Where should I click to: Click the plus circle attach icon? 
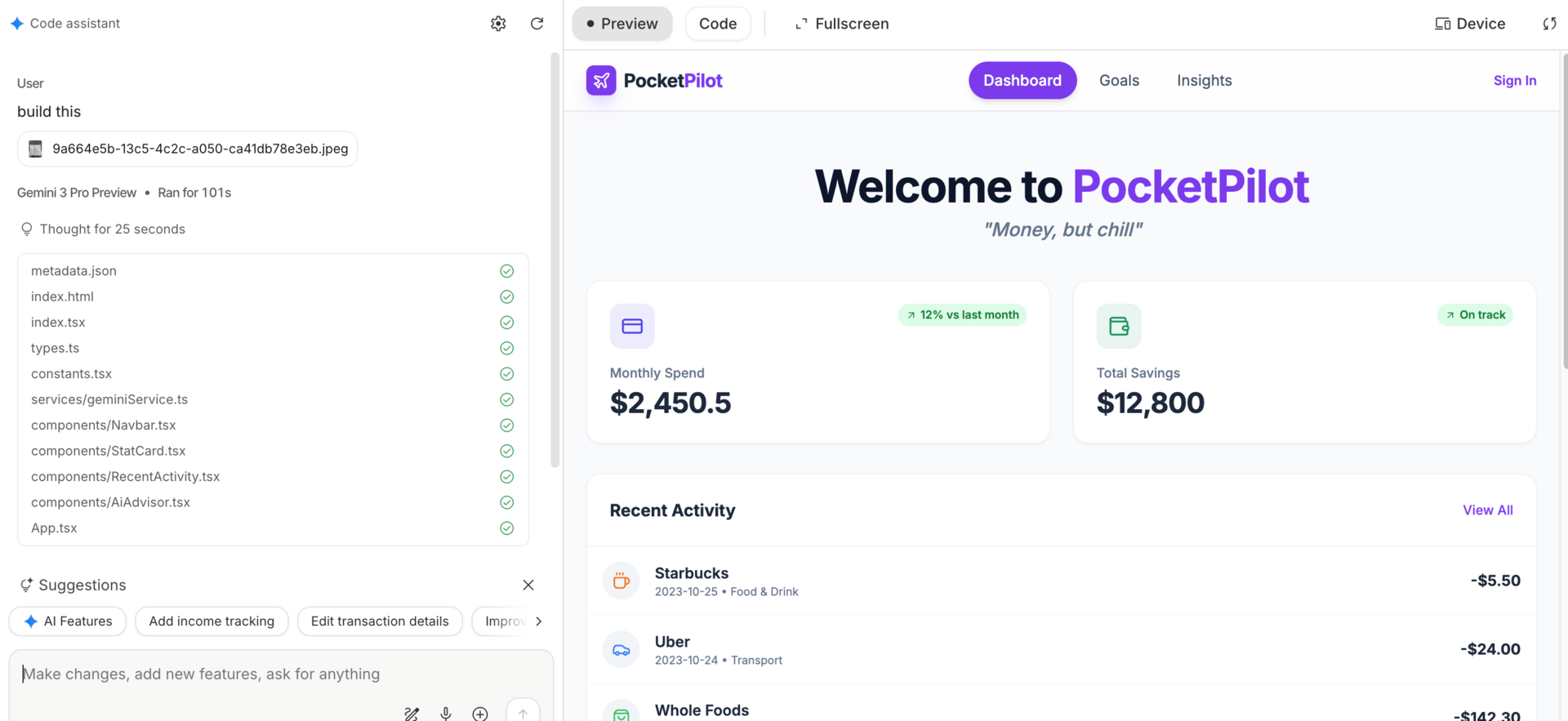click(x=480, y=714)
